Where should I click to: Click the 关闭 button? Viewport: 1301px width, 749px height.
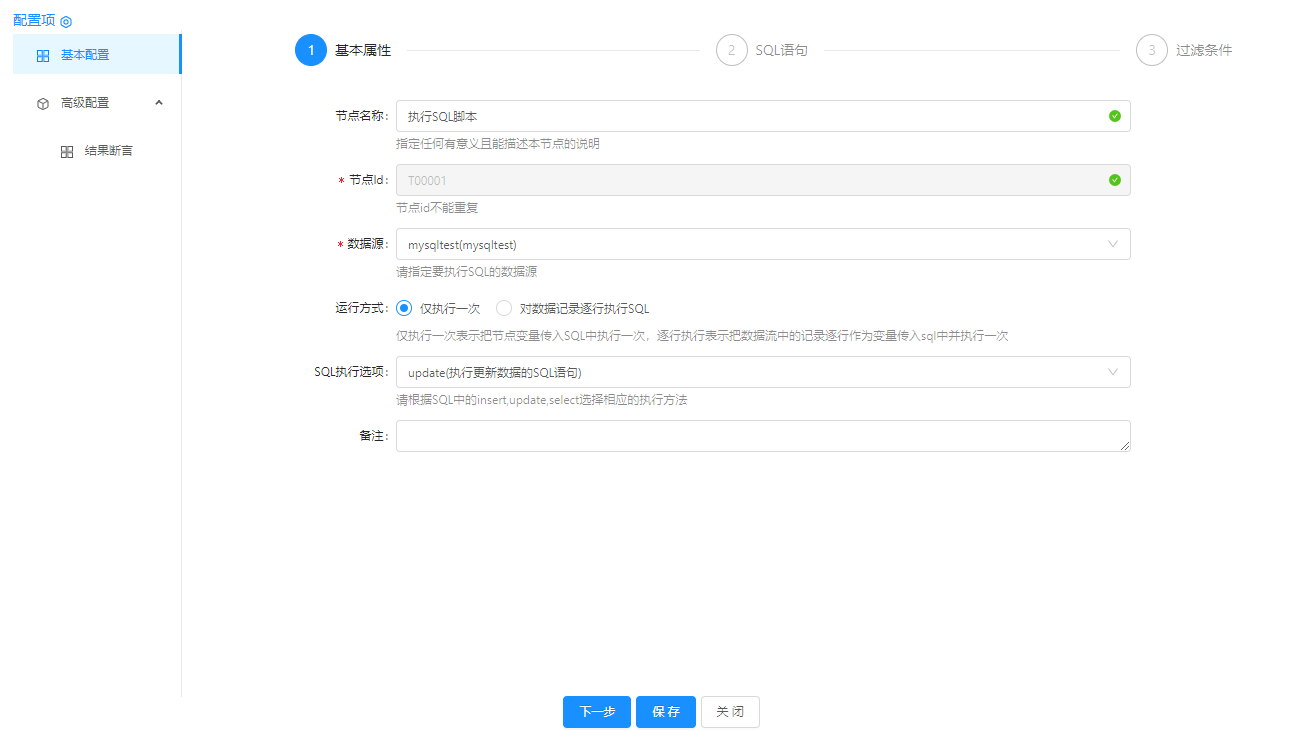730,712
